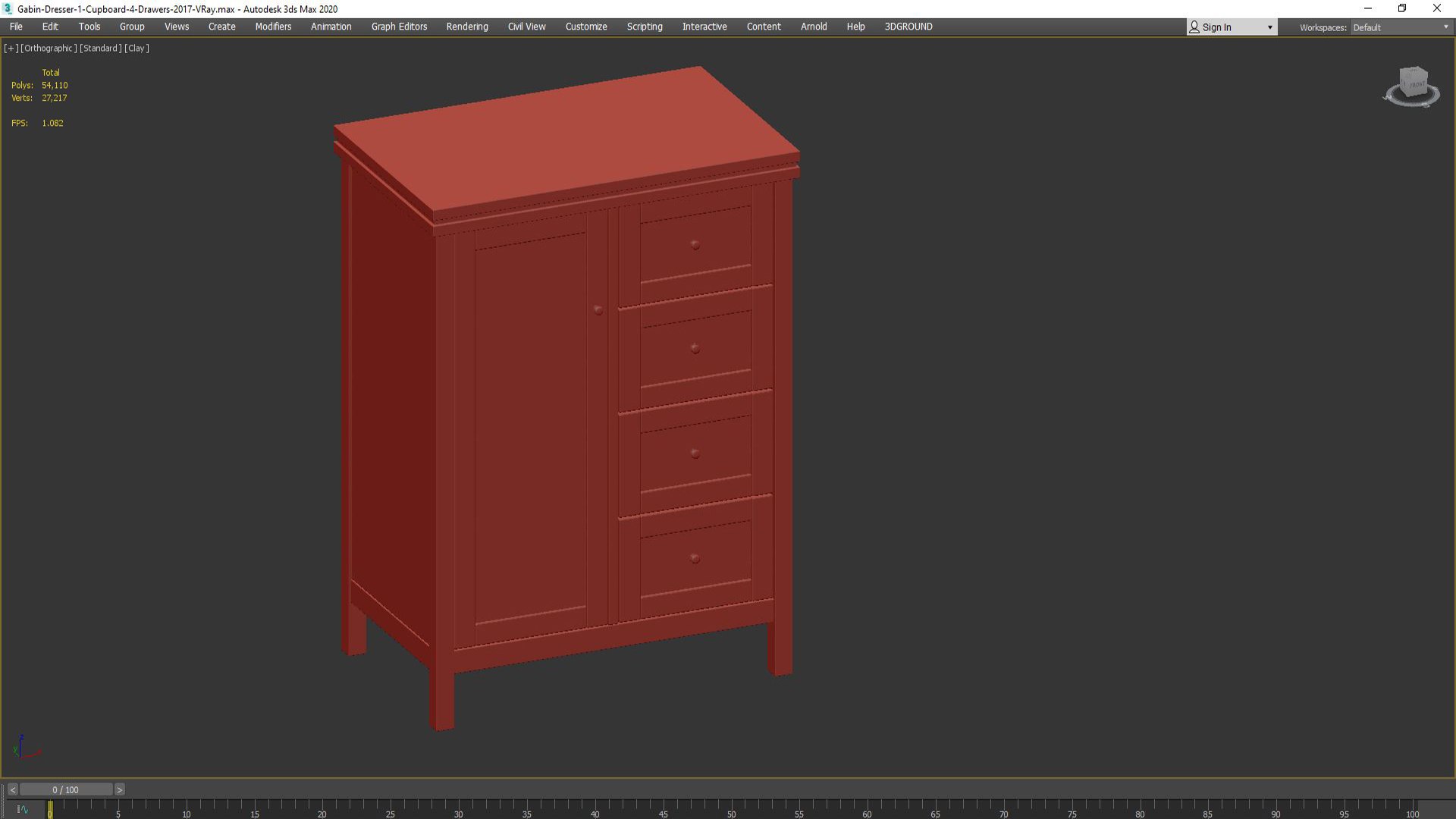Open the Customize menu
1456x819 pixels.
586,27
